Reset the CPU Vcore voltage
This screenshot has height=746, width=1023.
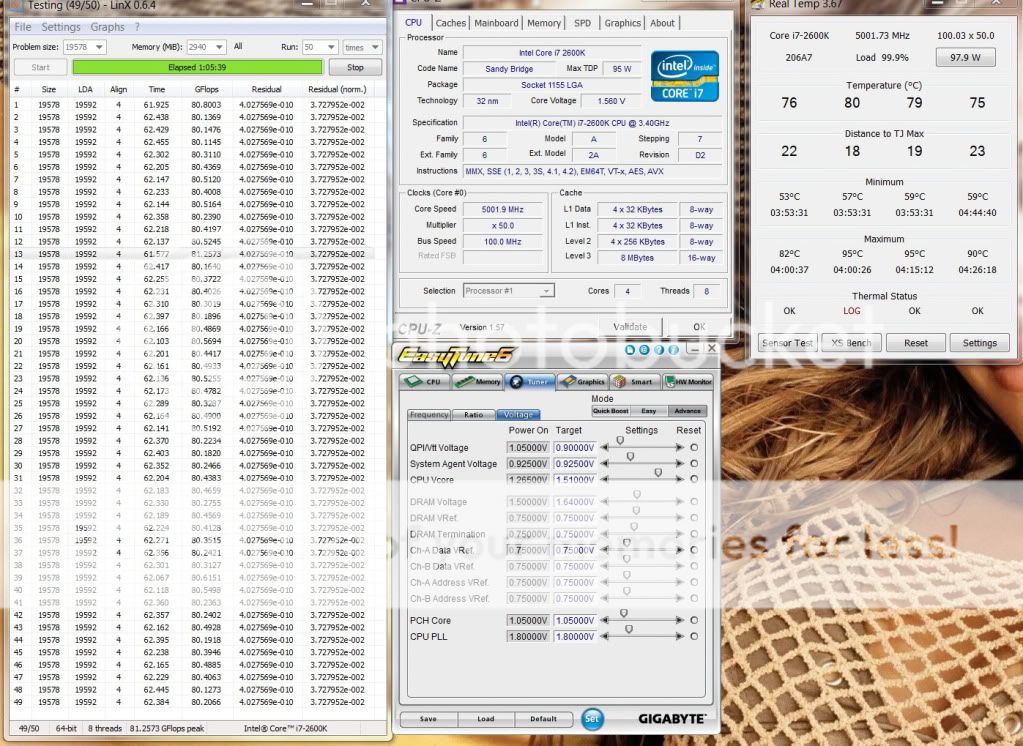click(x=694, y=480)
